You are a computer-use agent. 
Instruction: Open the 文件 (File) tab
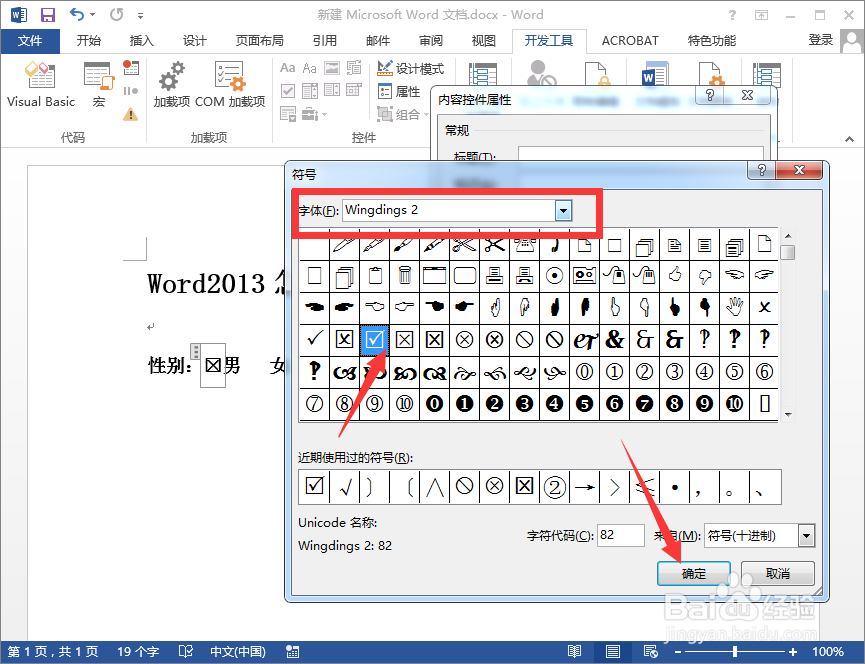(30, 41)
